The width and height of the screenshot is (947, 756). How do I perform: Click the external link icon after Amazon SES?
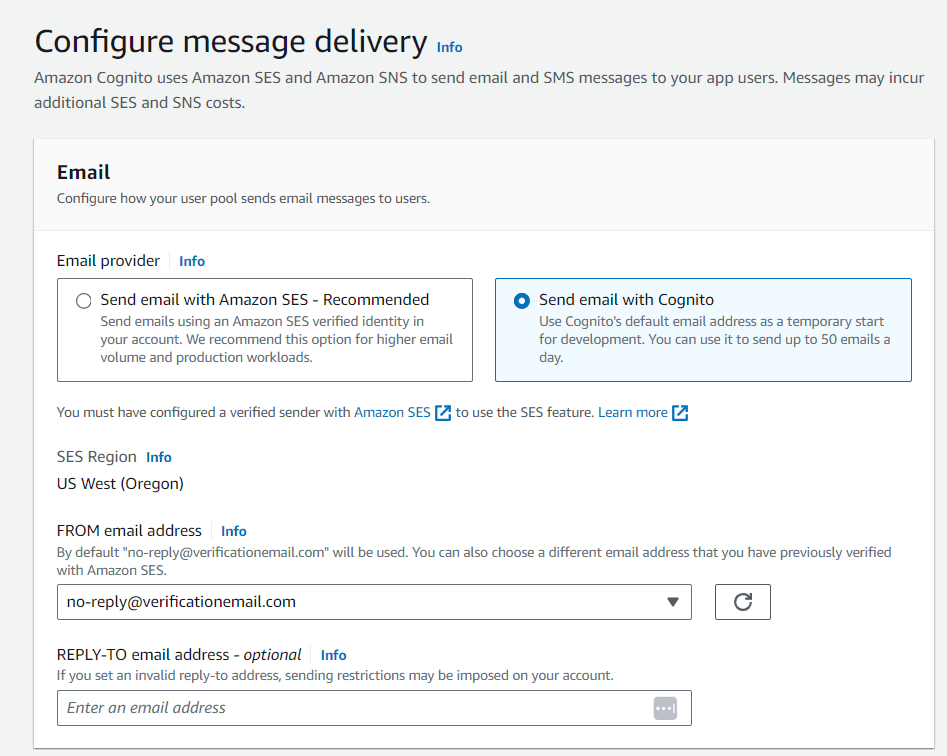pos(443,413)
